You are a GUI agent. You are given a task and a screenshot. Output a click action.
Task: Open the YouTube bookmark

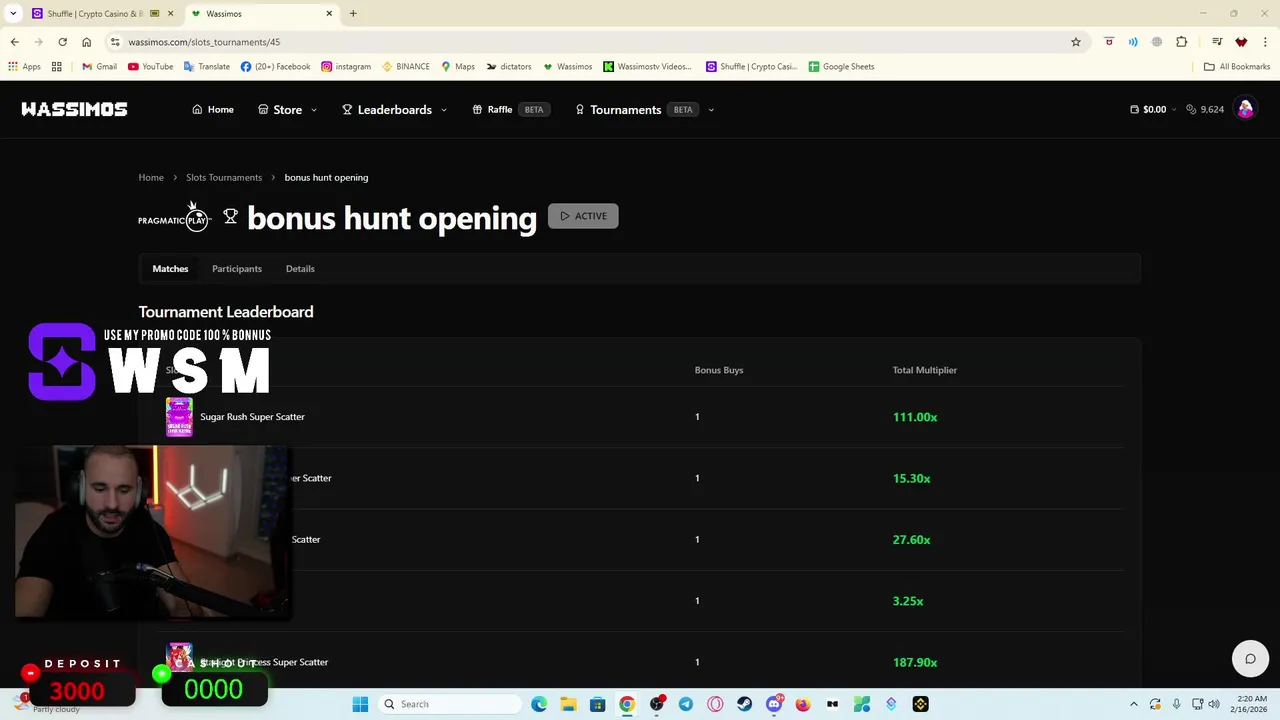(x=150, y=67)
